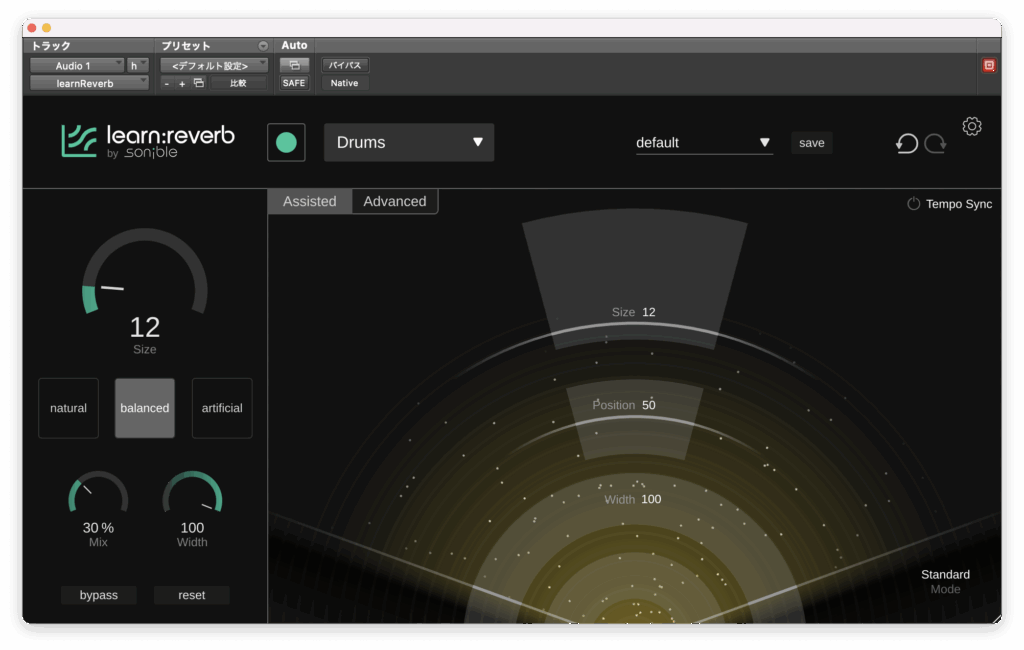Click the Auto header label
The height and width of the screenshot is (650, 1024).
pos(294,45)
